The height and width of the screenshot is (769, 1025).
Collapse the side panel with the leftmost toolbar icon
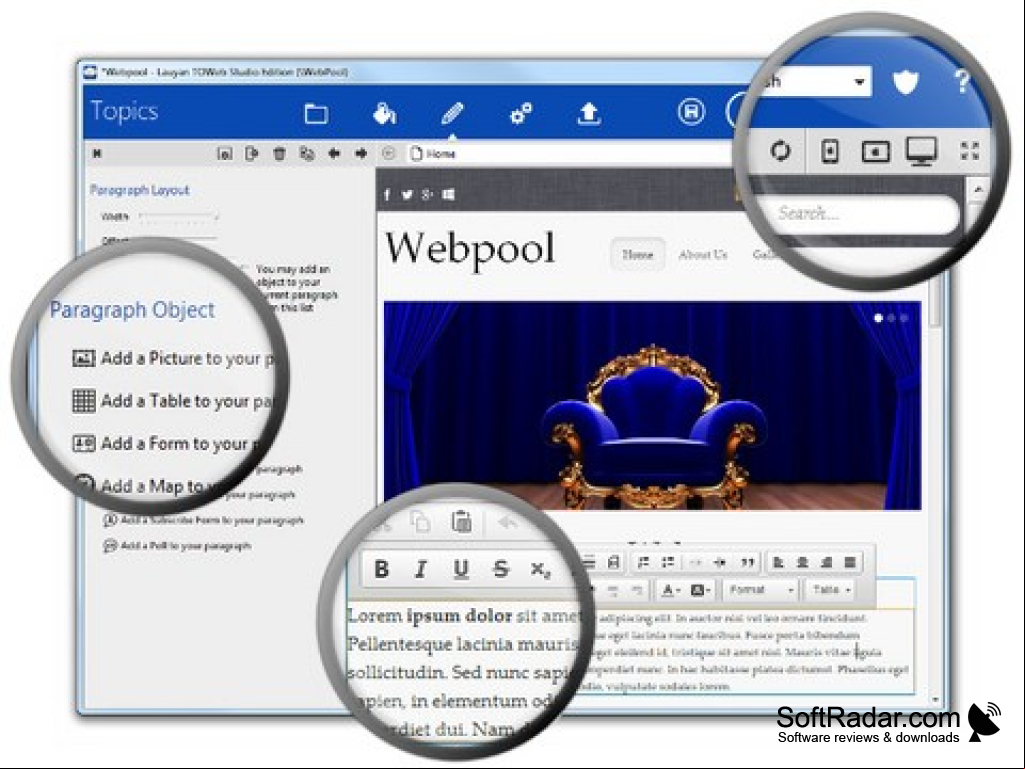point(97,154)
